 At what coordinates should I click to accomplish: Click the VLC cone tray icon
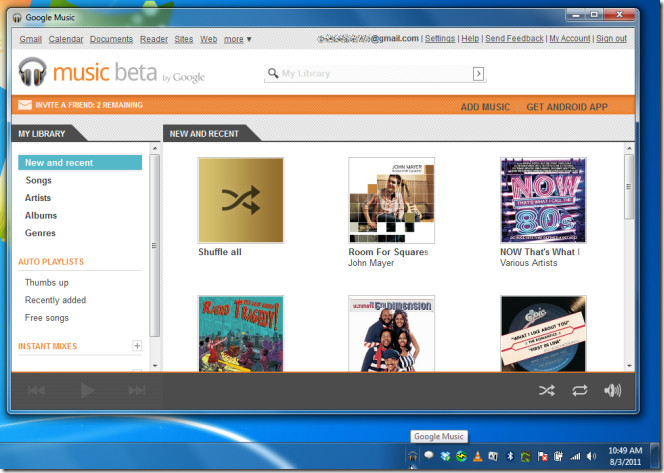(478, 456)
